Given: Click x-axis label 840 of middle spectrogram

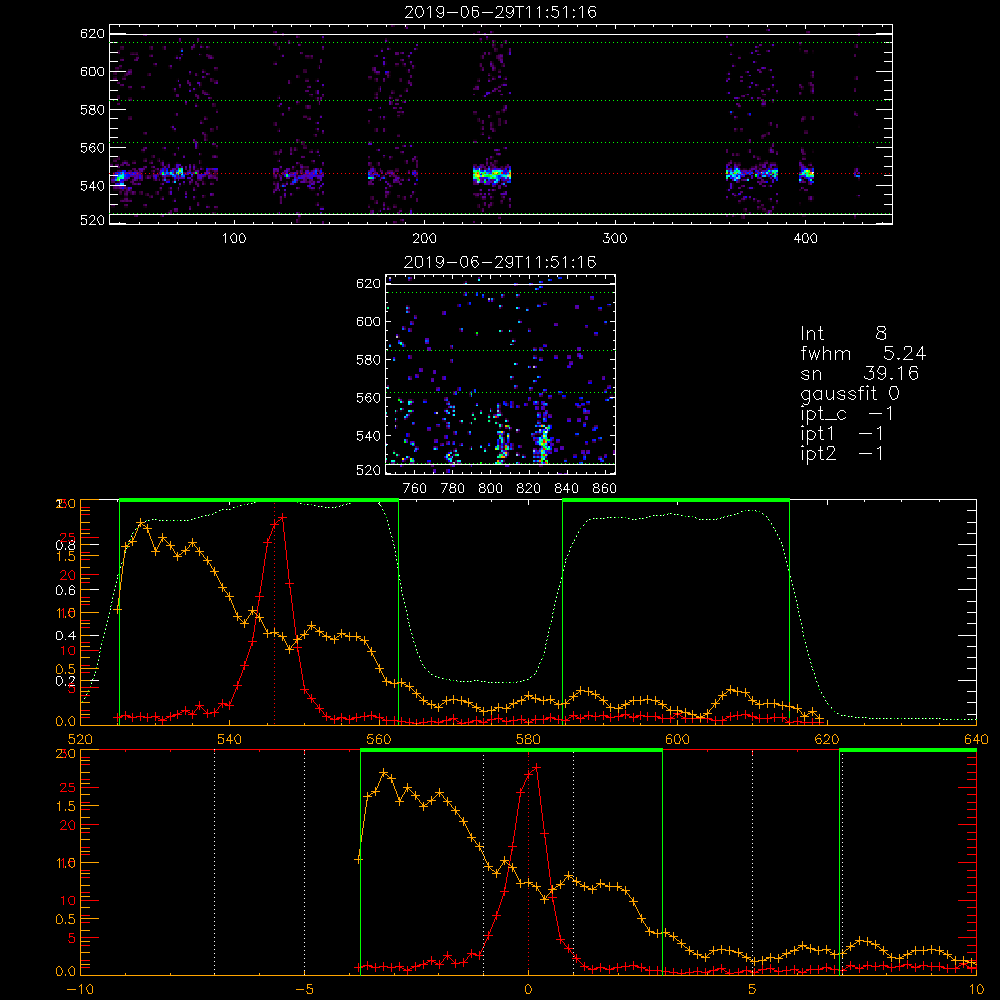Looking at the screenshot, I should point(566,489).
